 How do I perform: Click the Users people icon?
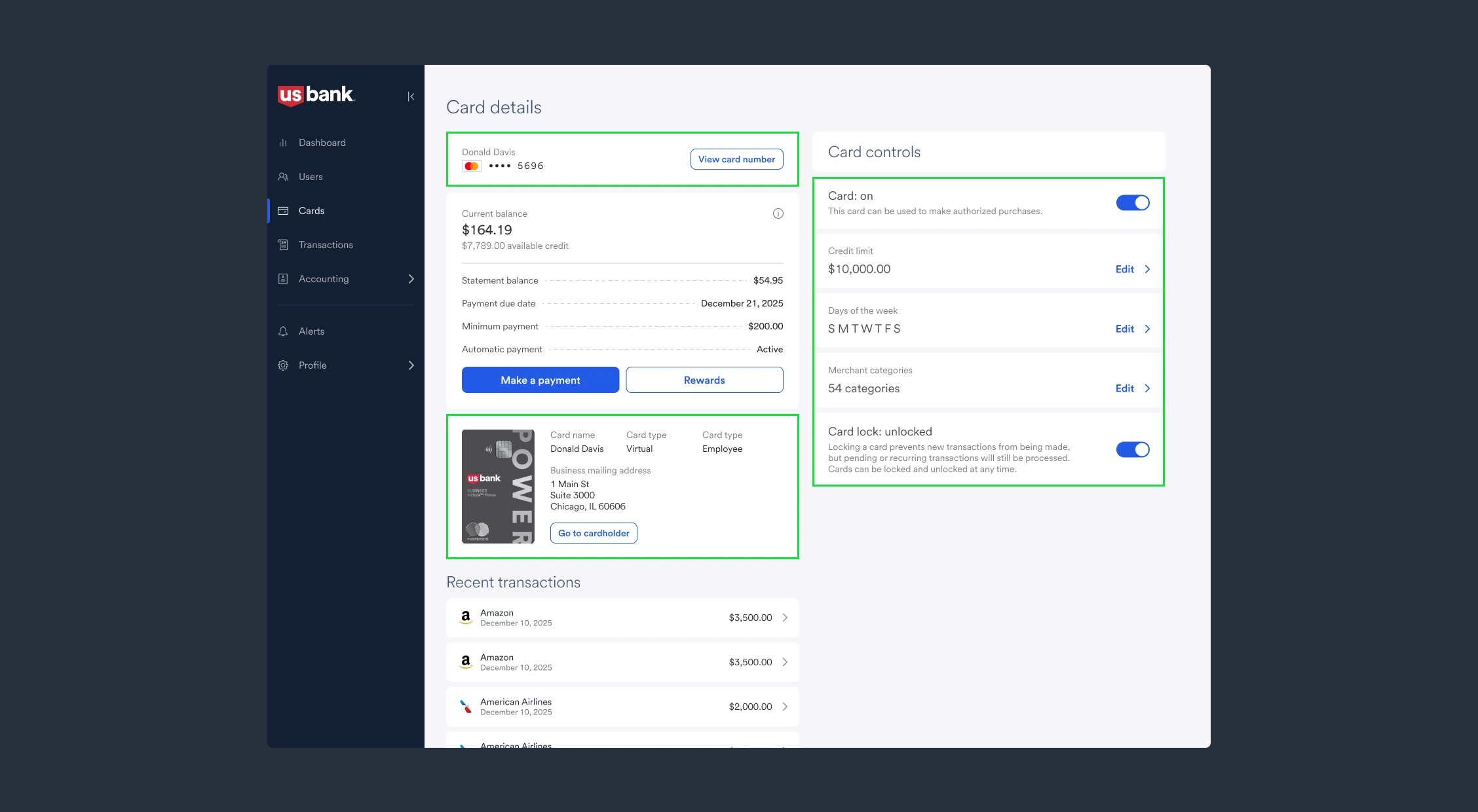coord(283,177)
